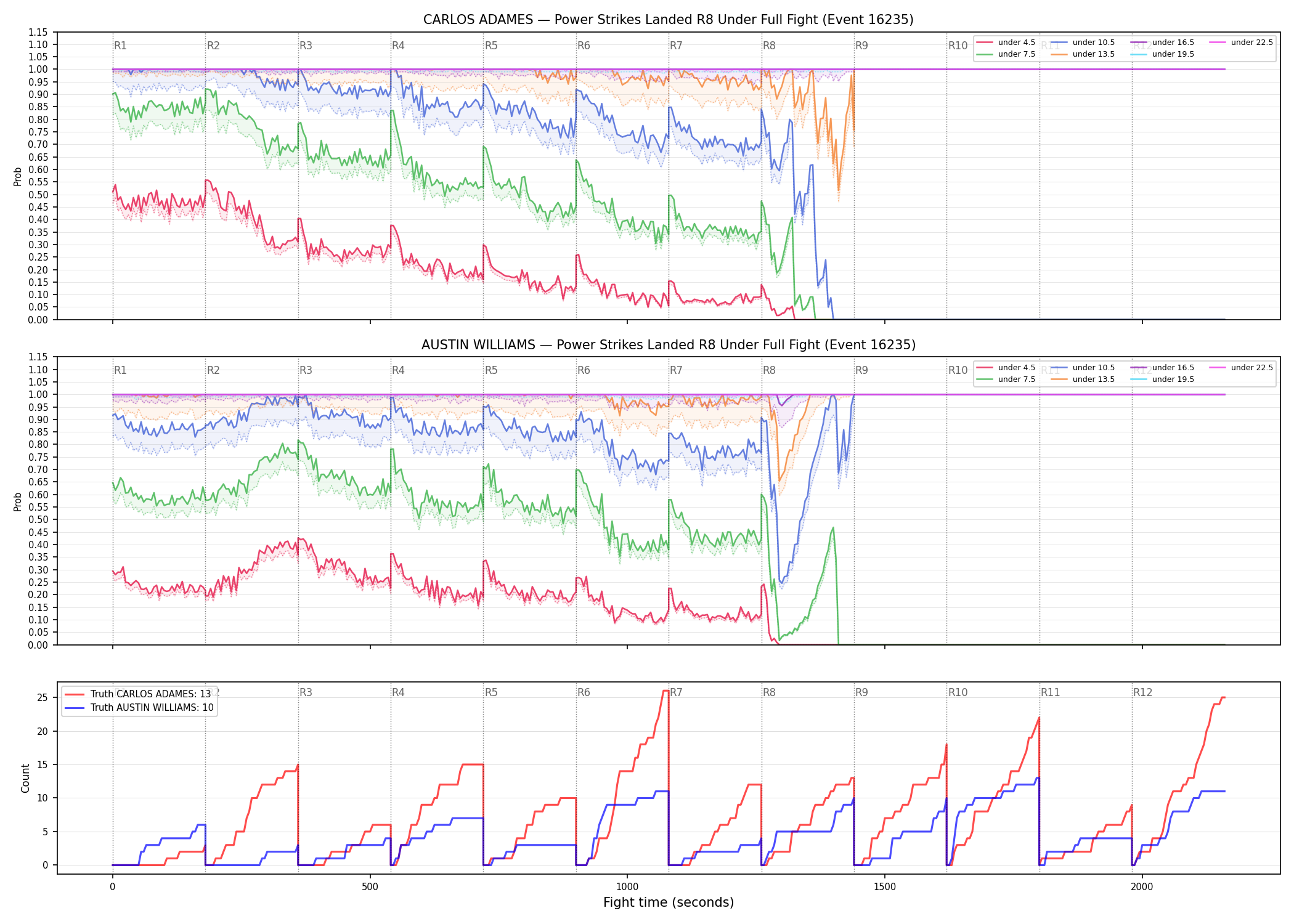Click the R9 round marker in Austin Williams chart
Image resolution: width=1294 pixels, height=924 pixels.
pyautogui.click(x=861, y=370)
